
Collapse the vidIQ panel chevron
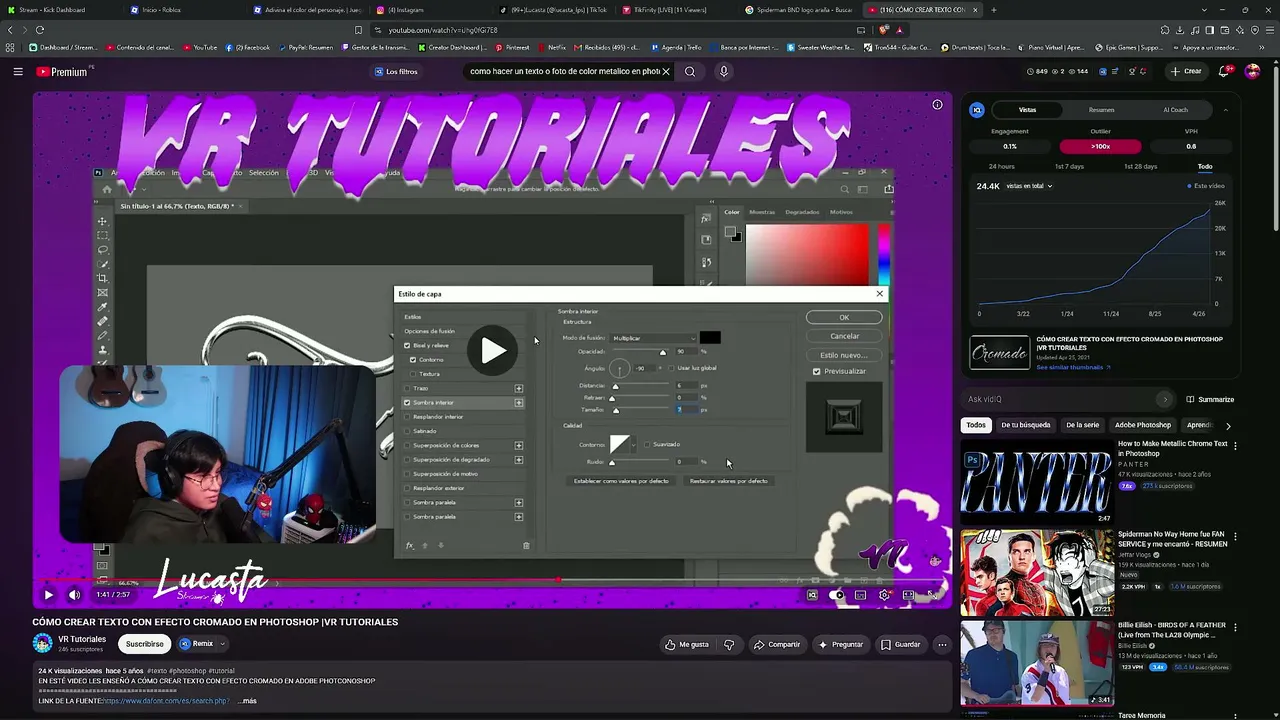coord(1226,110)
